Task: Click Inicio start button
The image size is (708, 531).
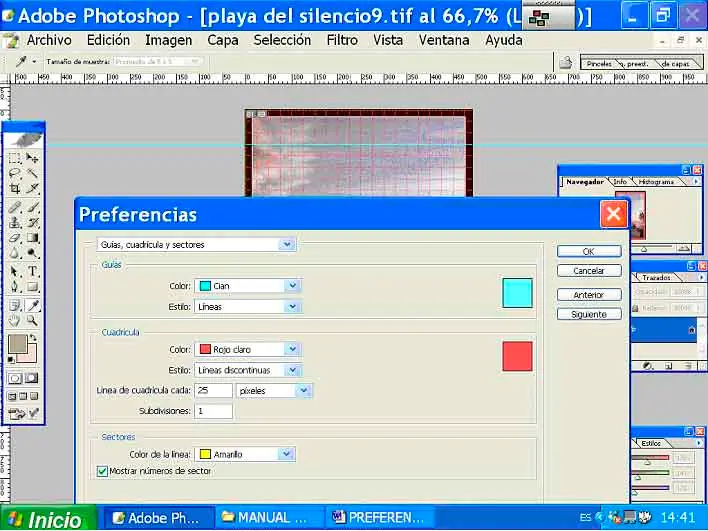Action: click(x=47, y=519)
